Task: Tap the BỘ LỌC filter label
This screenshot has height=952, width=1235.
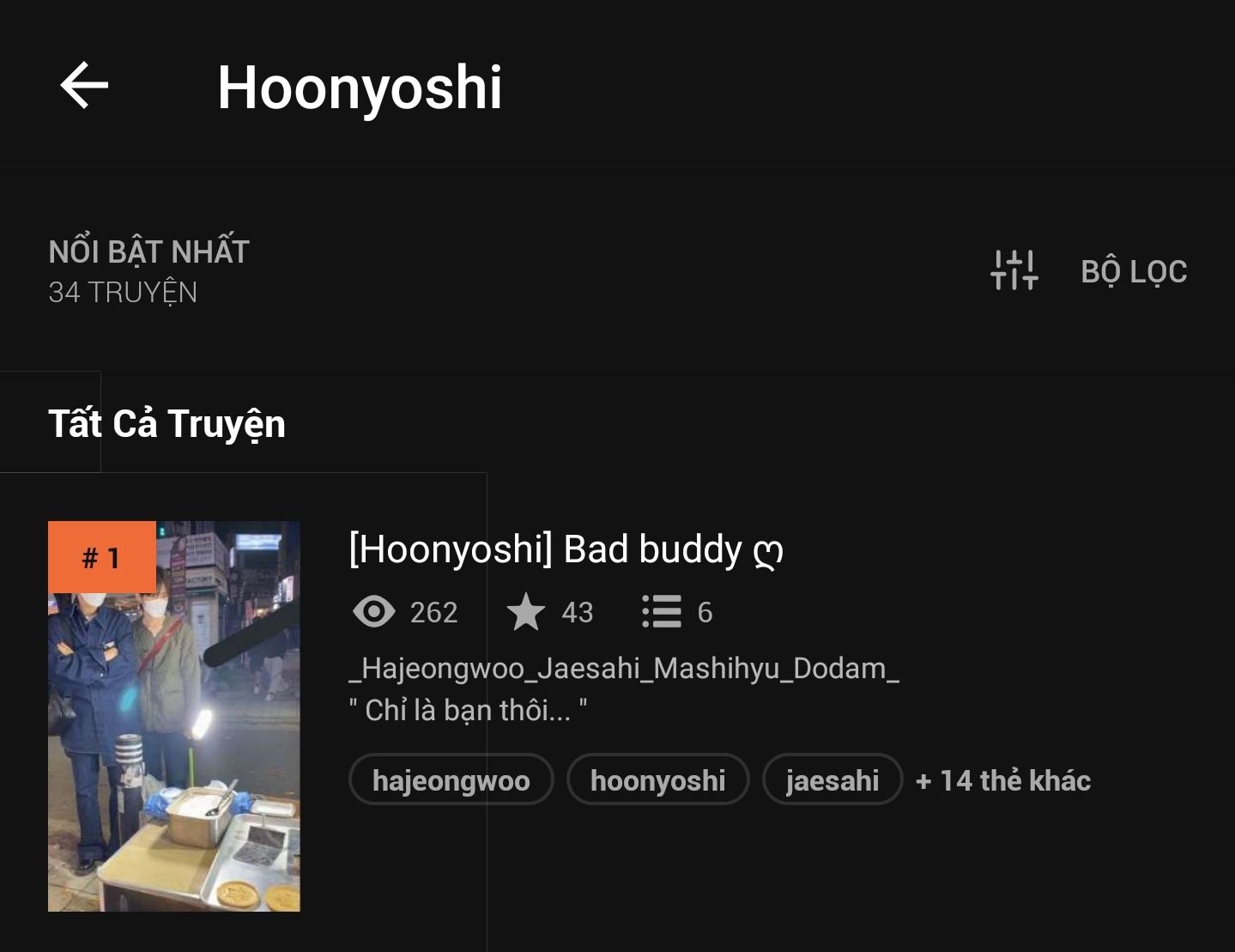Action: point(1134,271)
